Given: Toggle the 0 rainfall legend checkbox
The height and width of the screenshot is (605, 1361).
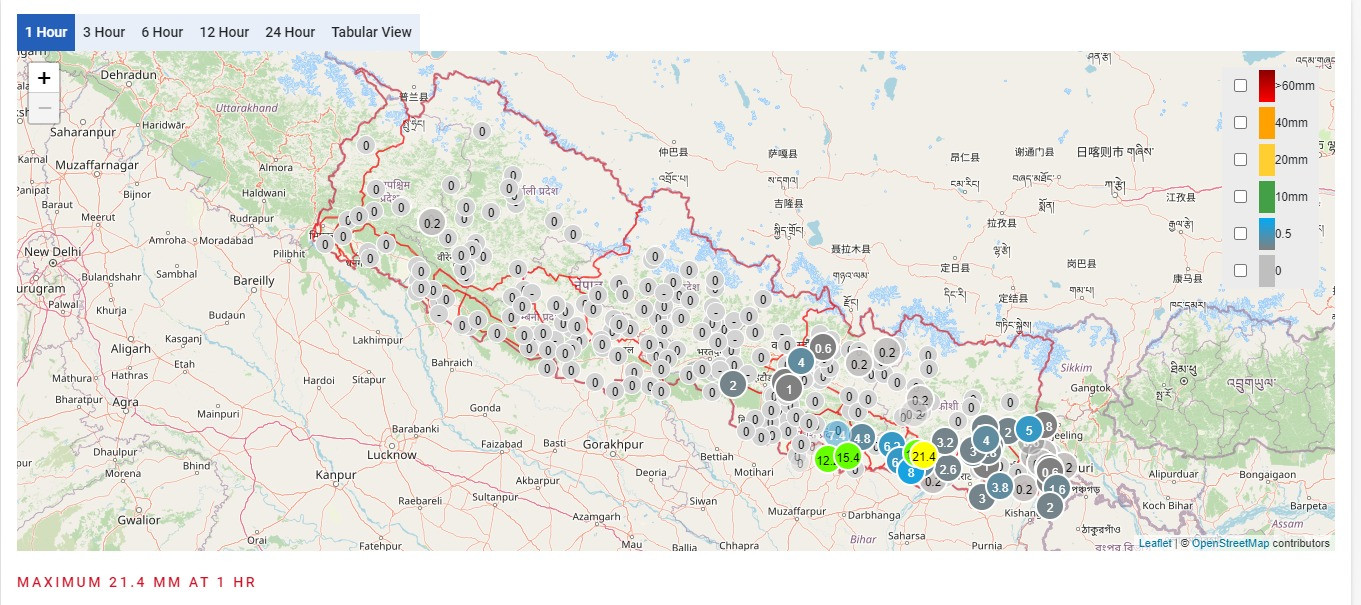Looking at the screenshot, I should [1241, 270].
